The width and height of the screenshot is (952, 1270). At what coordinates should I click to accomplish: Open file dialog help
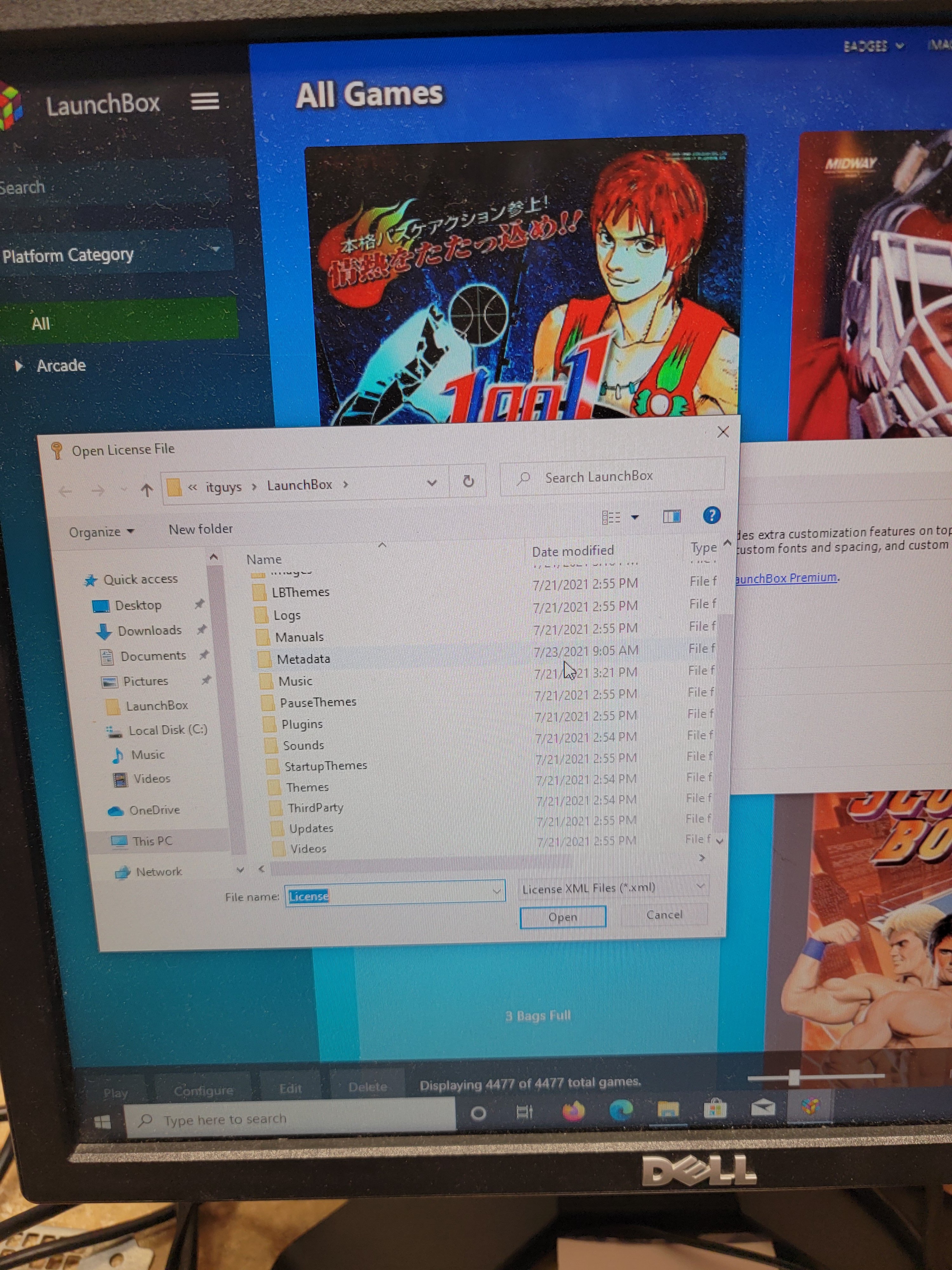(x=711, y=515)
